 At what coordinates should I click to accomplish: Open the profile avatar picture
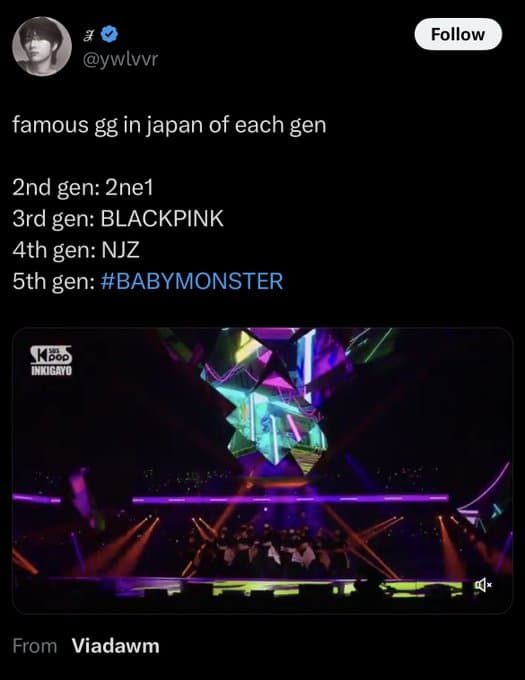42,46
